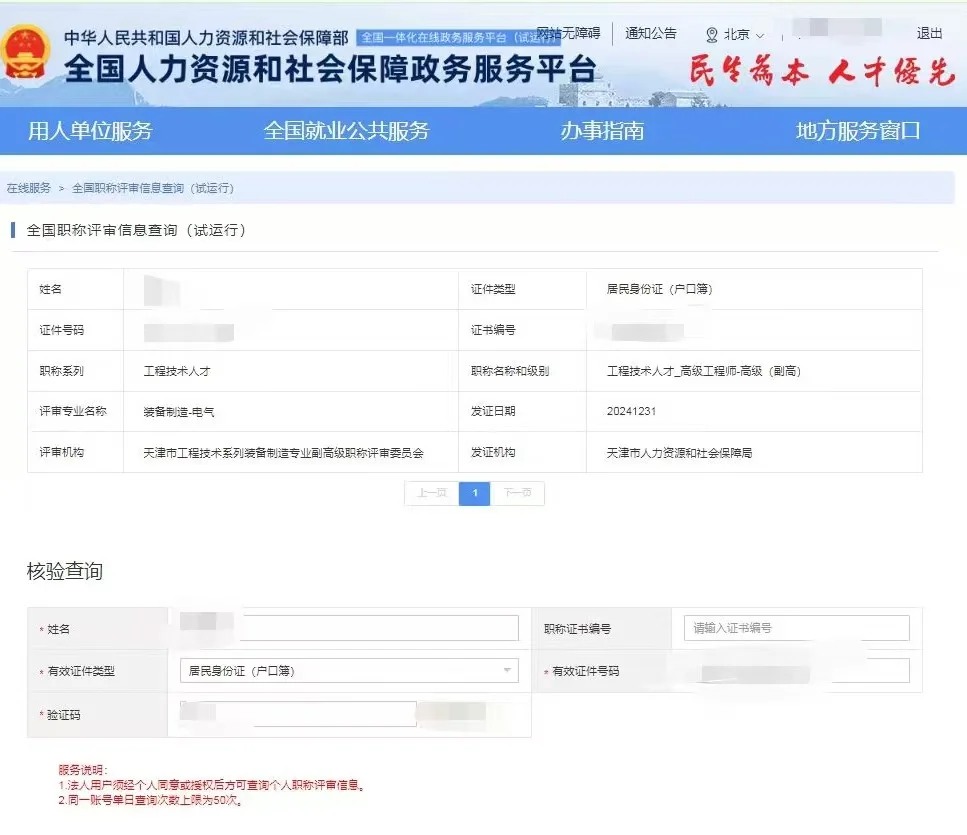This screenshot has width=967, height=835.
Task: Open the 通知公告 announcements link
Action: coord(651,33)
